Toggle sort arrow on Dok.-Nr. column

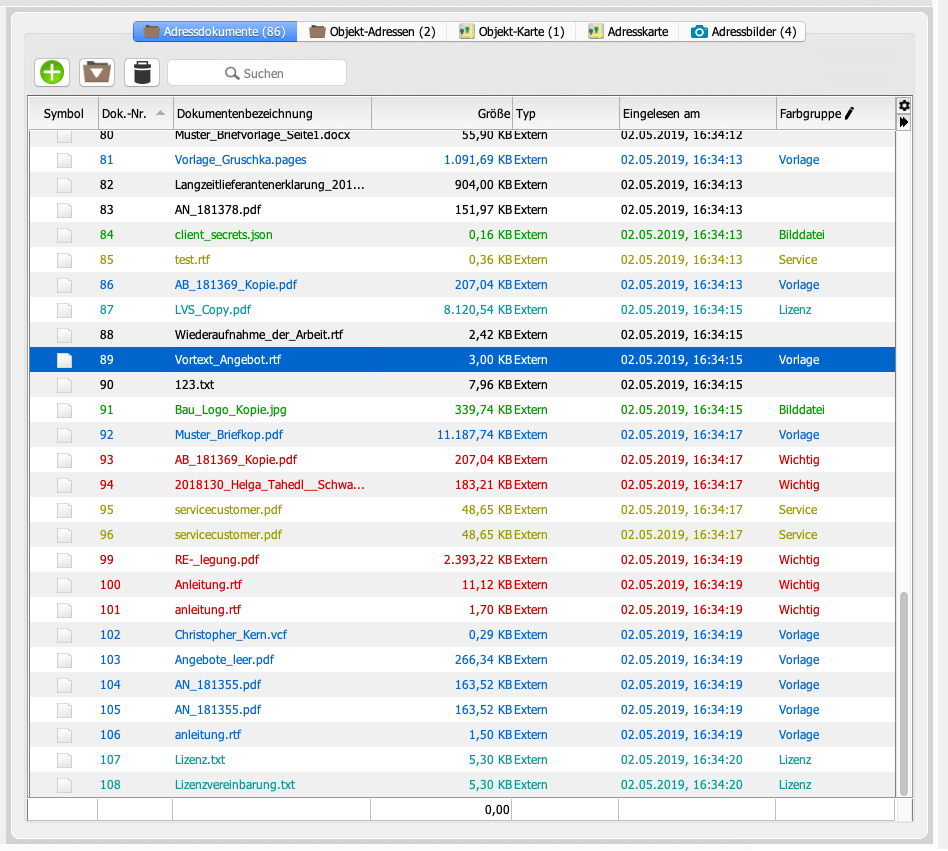(160, 113)
